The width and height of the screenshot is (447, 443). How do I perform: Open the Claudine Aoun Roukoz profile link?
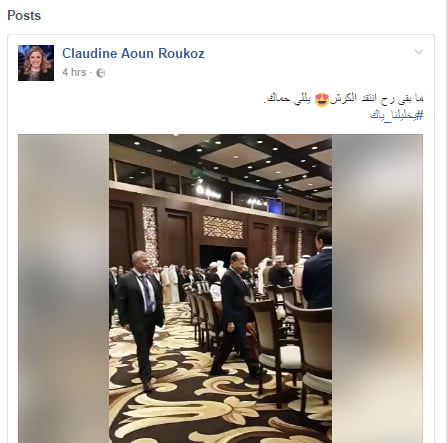pos(133,53)
